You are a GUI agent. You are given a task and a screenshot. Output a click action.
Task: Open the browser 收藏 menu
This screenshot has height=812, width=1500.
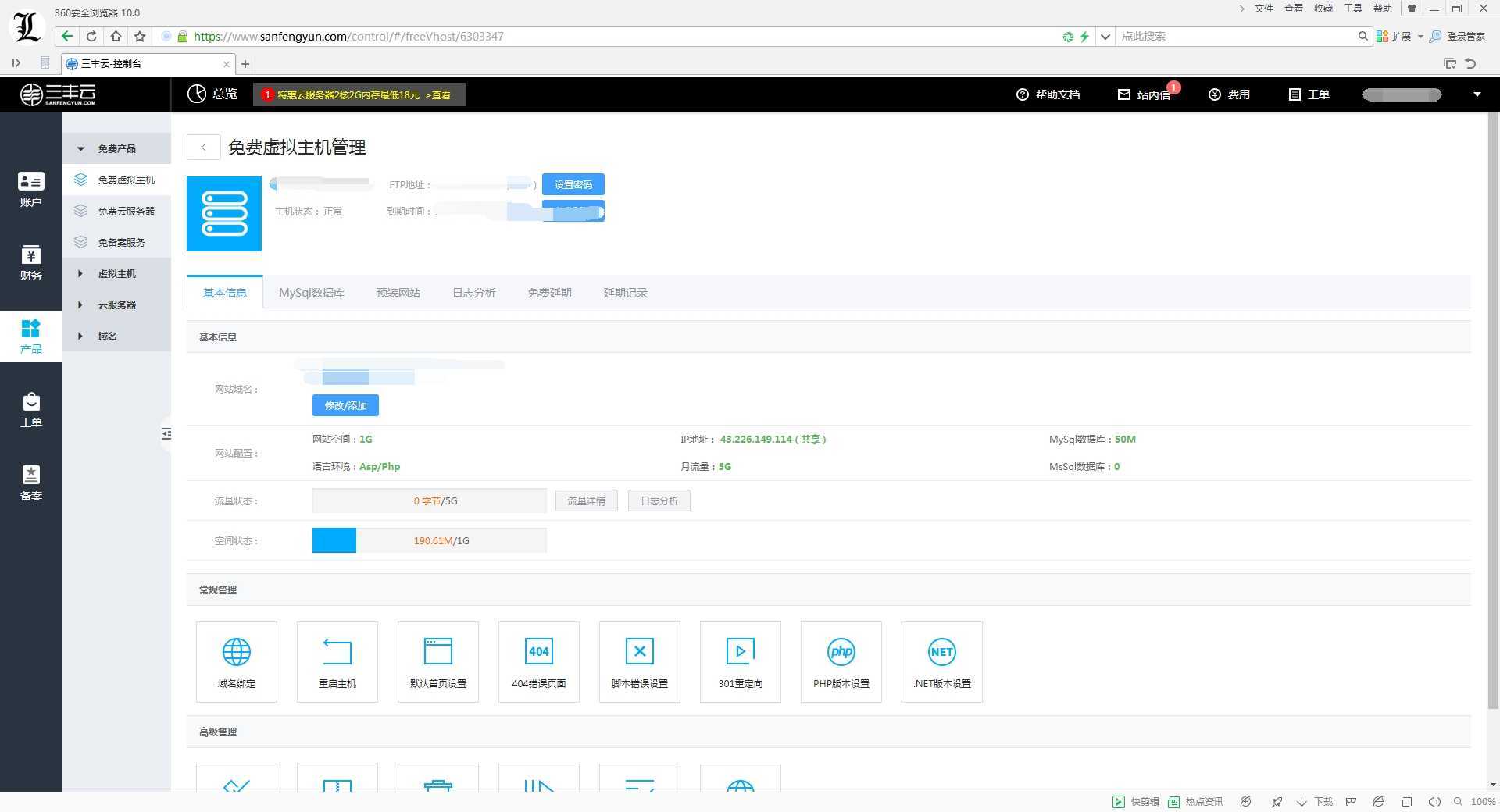point(1323,9)
